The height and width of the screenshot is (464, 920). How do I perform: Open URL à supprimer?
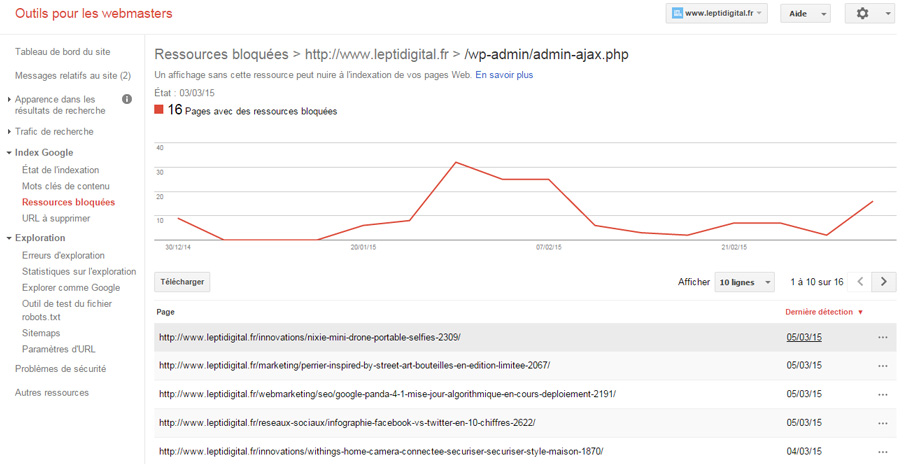(56, 218)
